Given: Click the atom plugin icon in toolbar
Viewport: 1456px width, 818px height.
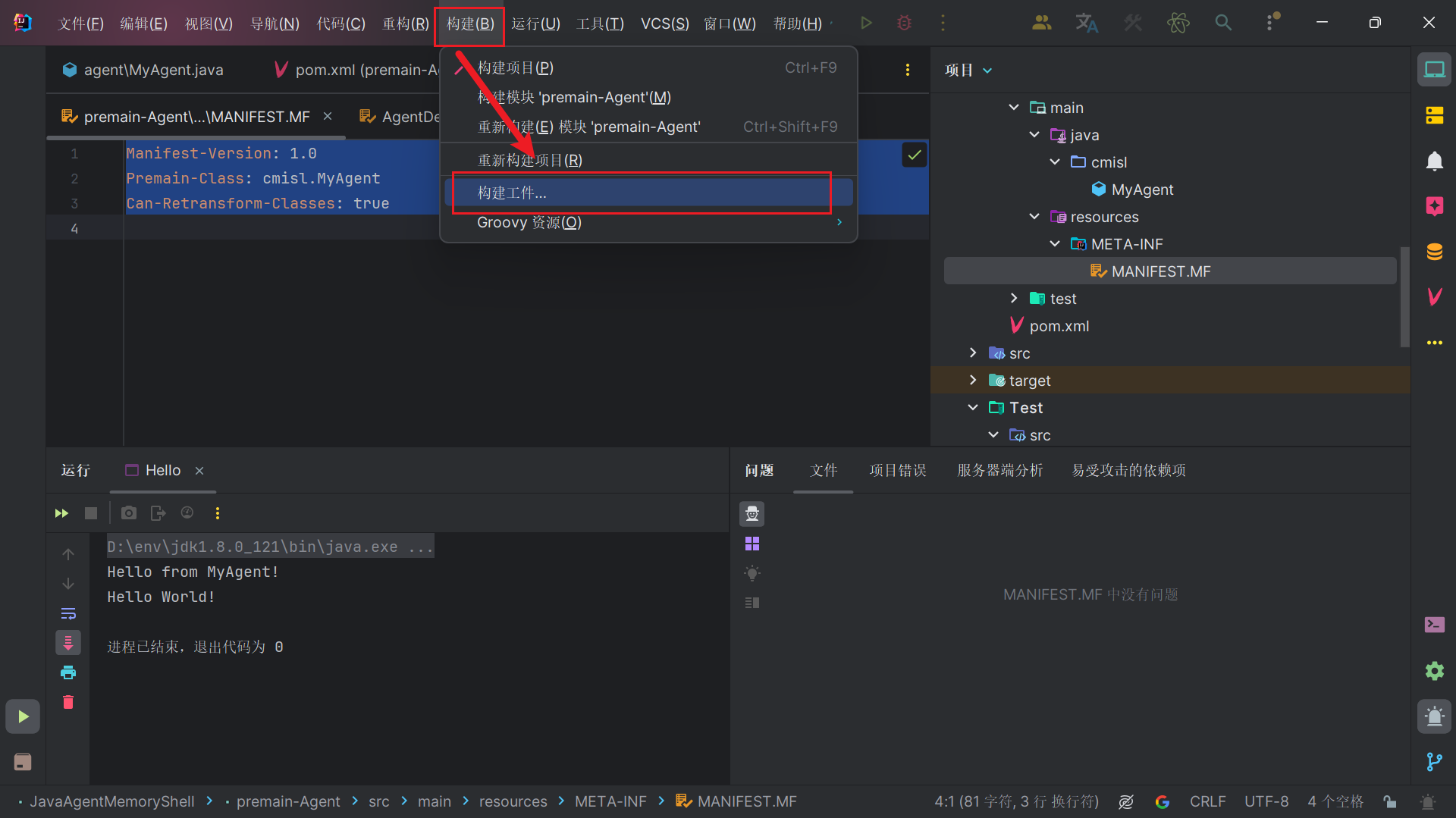Looking at the screenshot, I should (x=1178, y=23).
